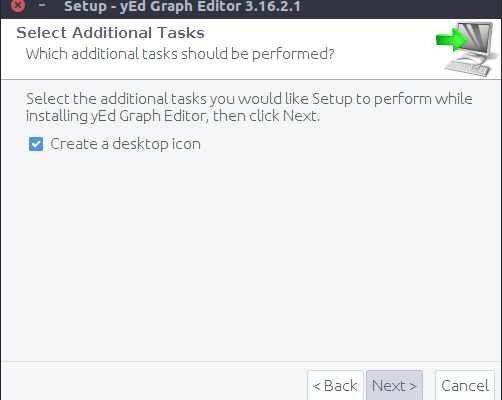Viewport: 502px width, 400px height.
Task: Click the setup computer icon in header
Action: 468,49
